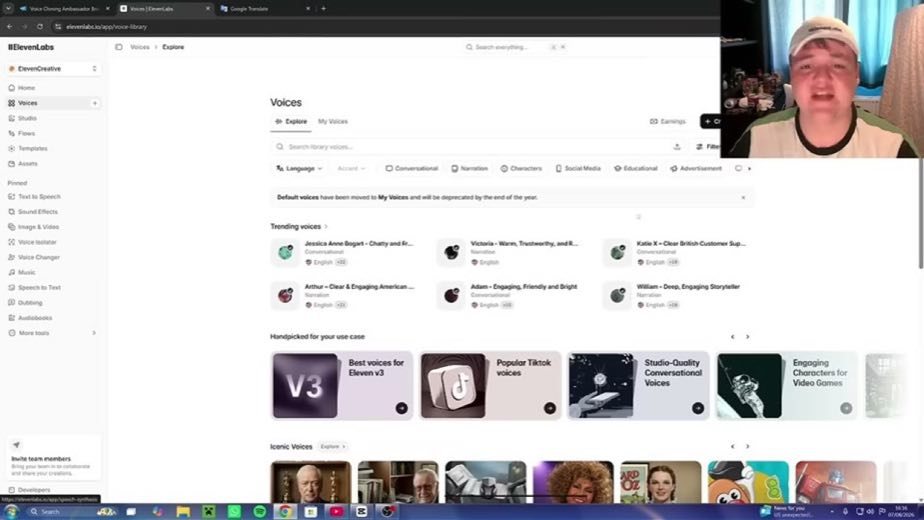
Task: Open Music tool
Action: point(27,272)
